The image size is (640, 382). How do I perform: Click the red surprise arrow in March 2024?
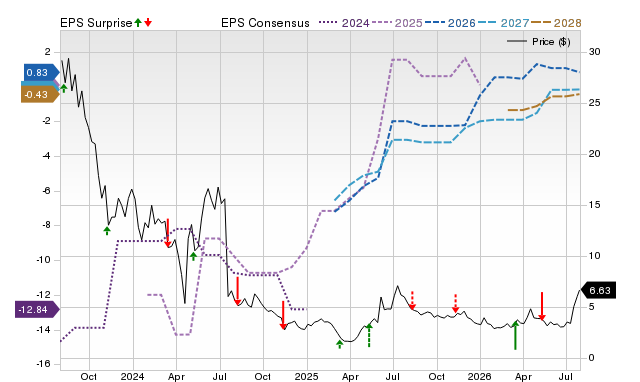tap(167, 233)
